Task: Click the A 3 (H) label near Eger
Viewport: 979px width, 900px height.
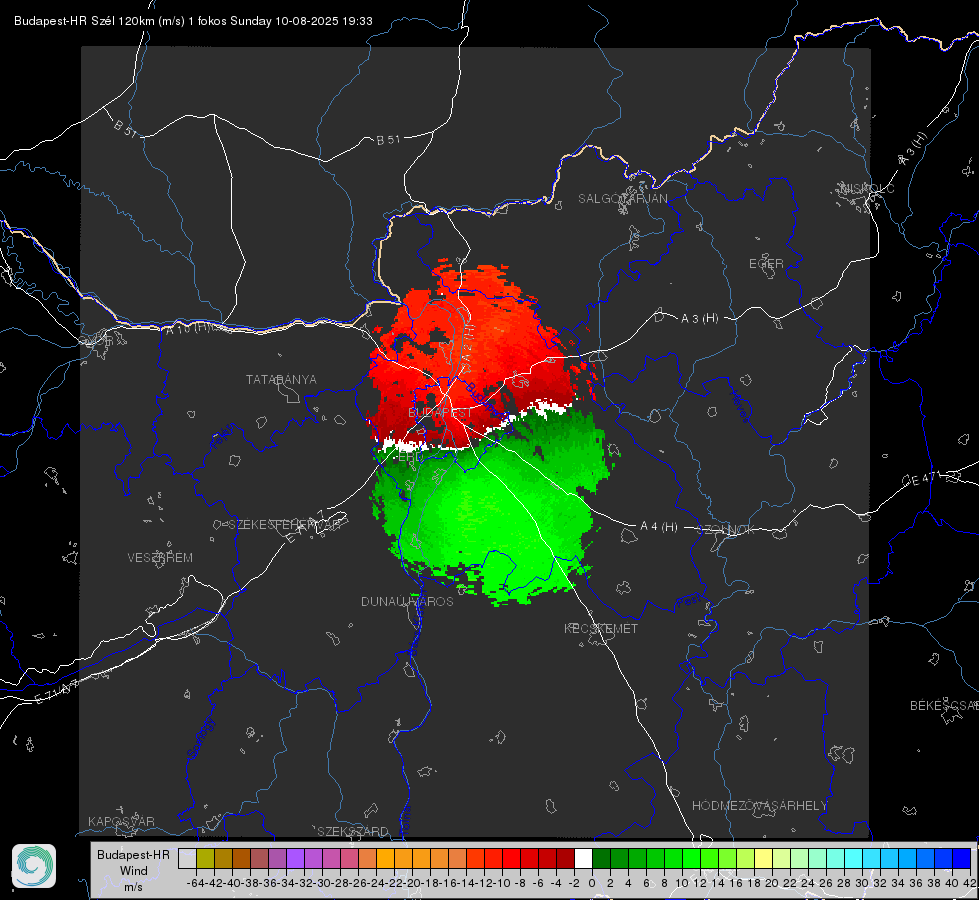Action: click(x=699, y=319)
